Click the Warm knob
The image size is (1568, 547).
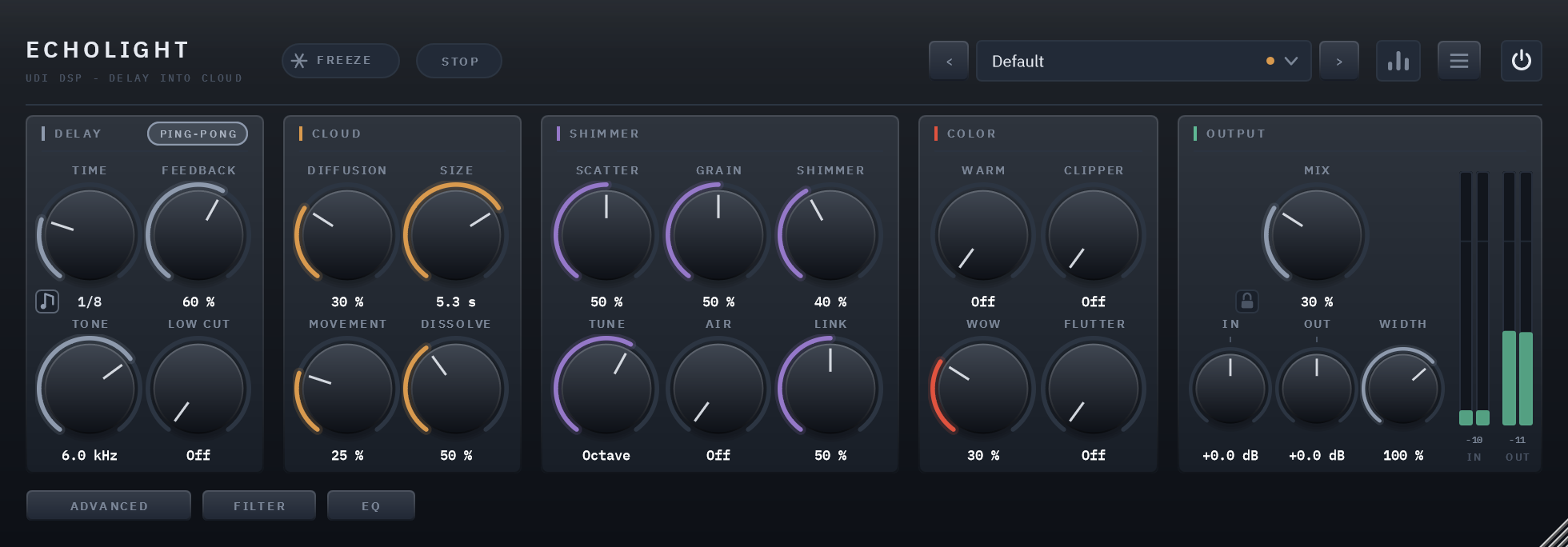coord(982,235)
